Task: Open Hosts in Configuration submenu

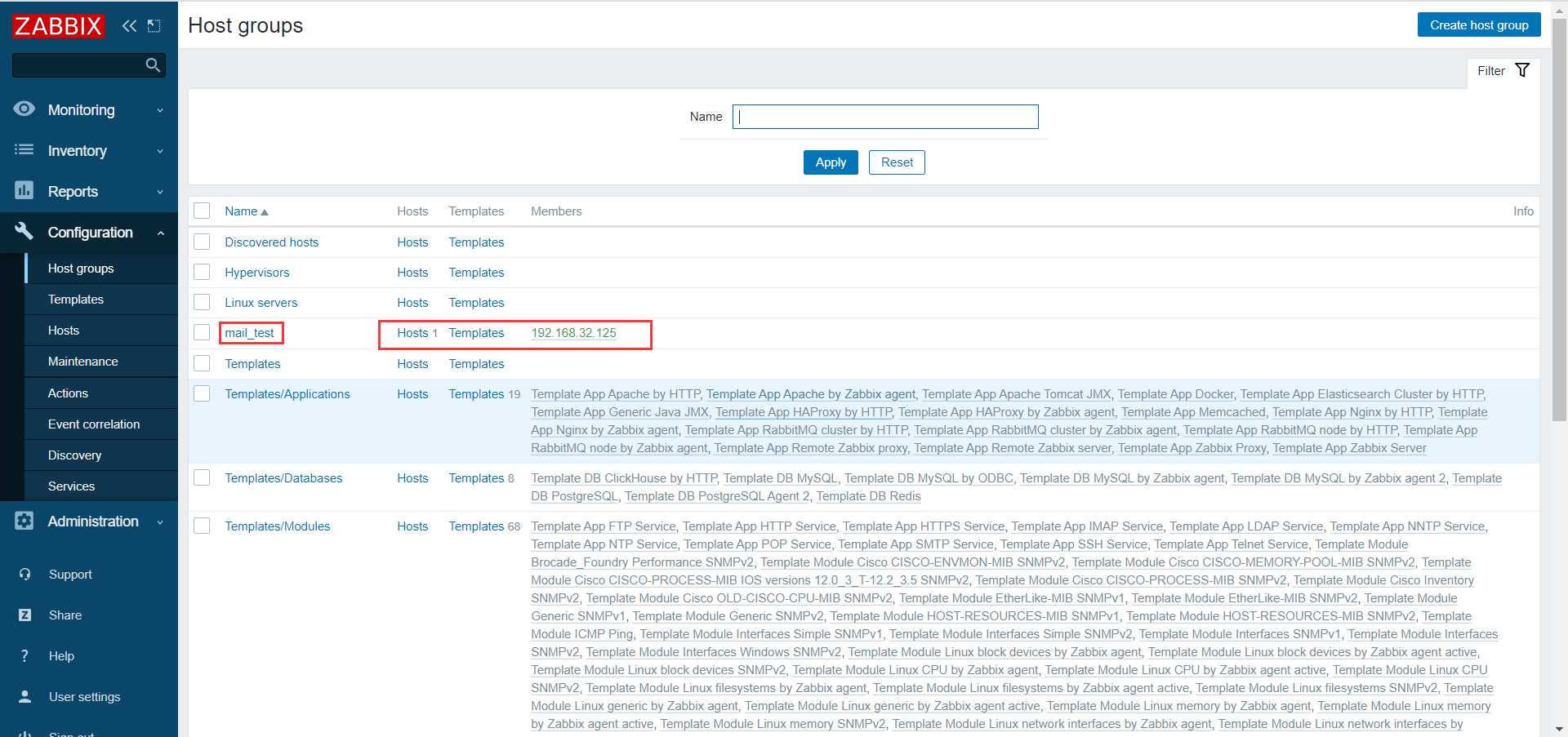Action: pos(101,331)
